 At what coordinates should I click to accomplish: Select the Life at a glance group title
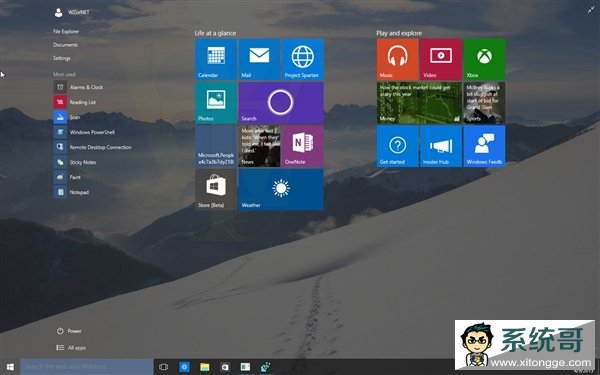tap(215, 33)
